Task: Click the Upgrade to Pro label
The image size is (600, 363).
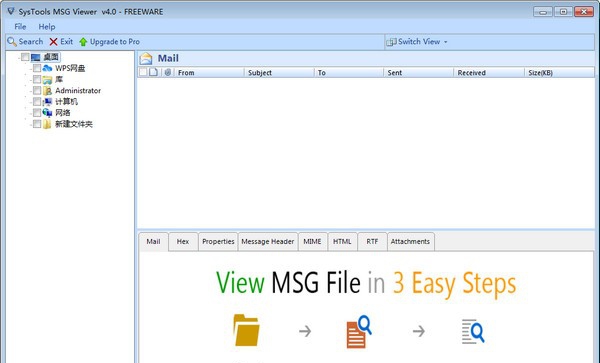Action: 115,42
